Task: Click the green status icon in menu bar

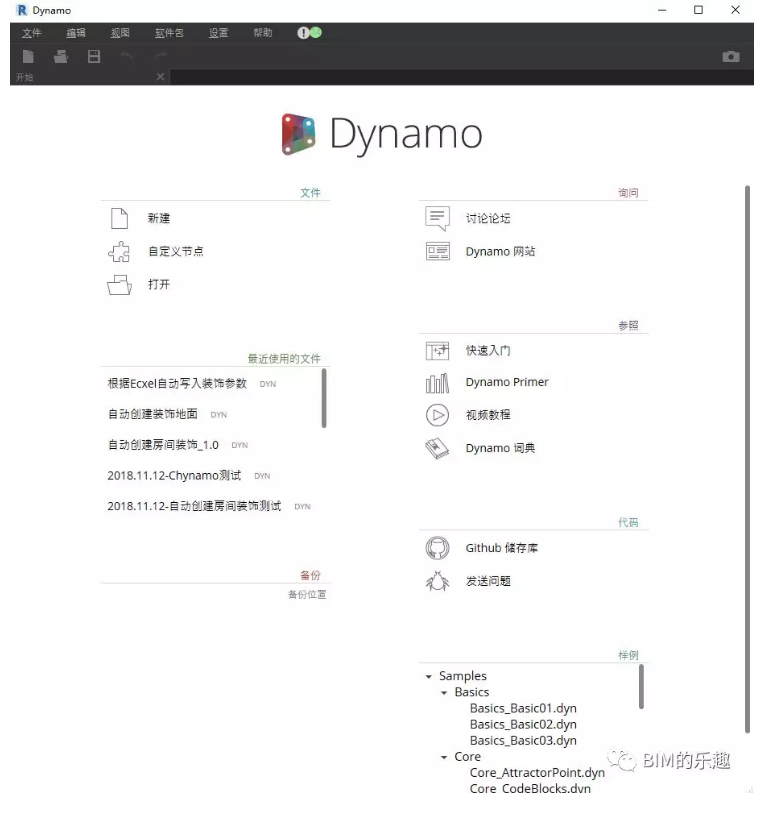Action: (316, 33)
